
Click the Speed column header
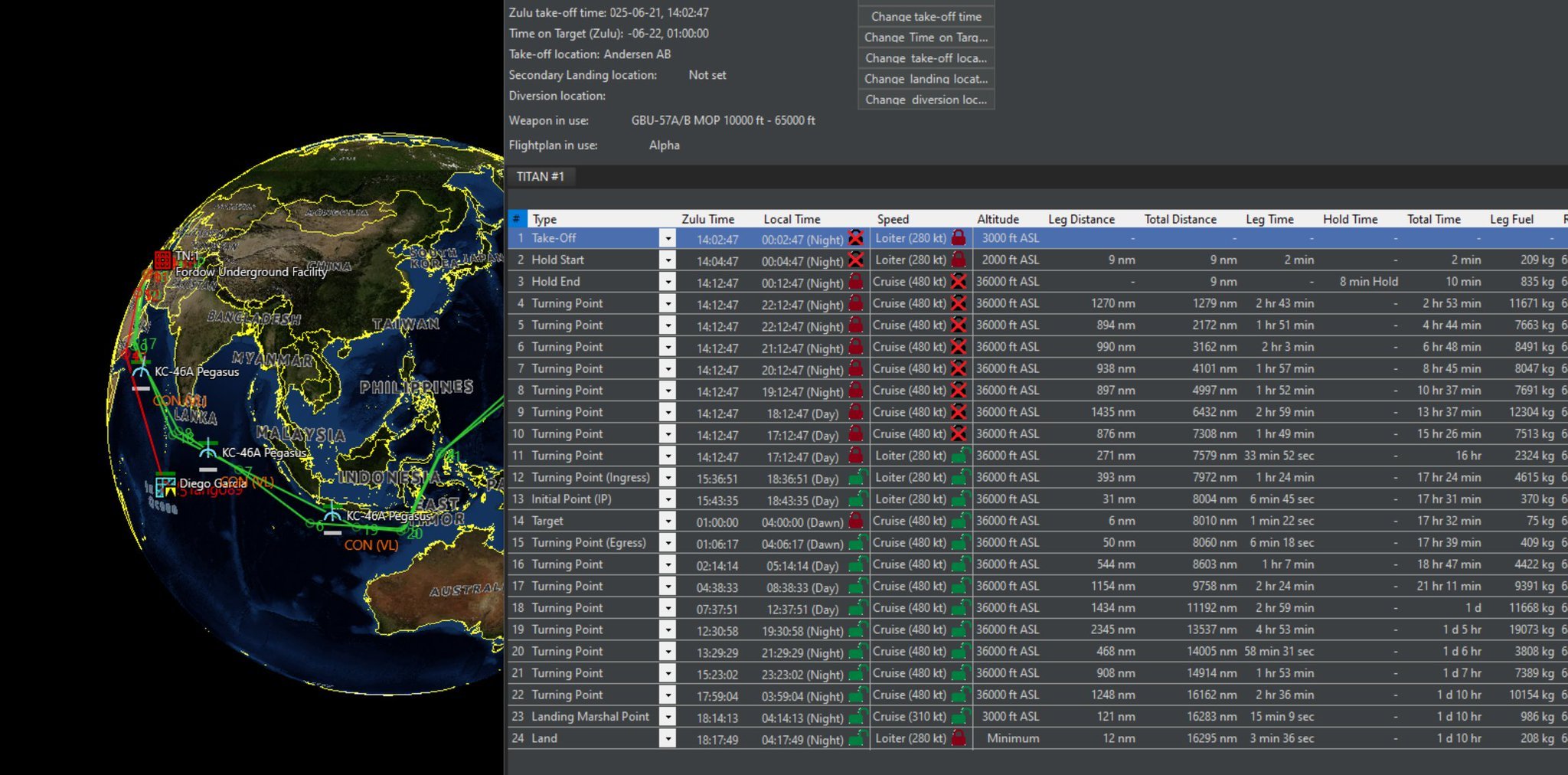(x=893, y=219)
